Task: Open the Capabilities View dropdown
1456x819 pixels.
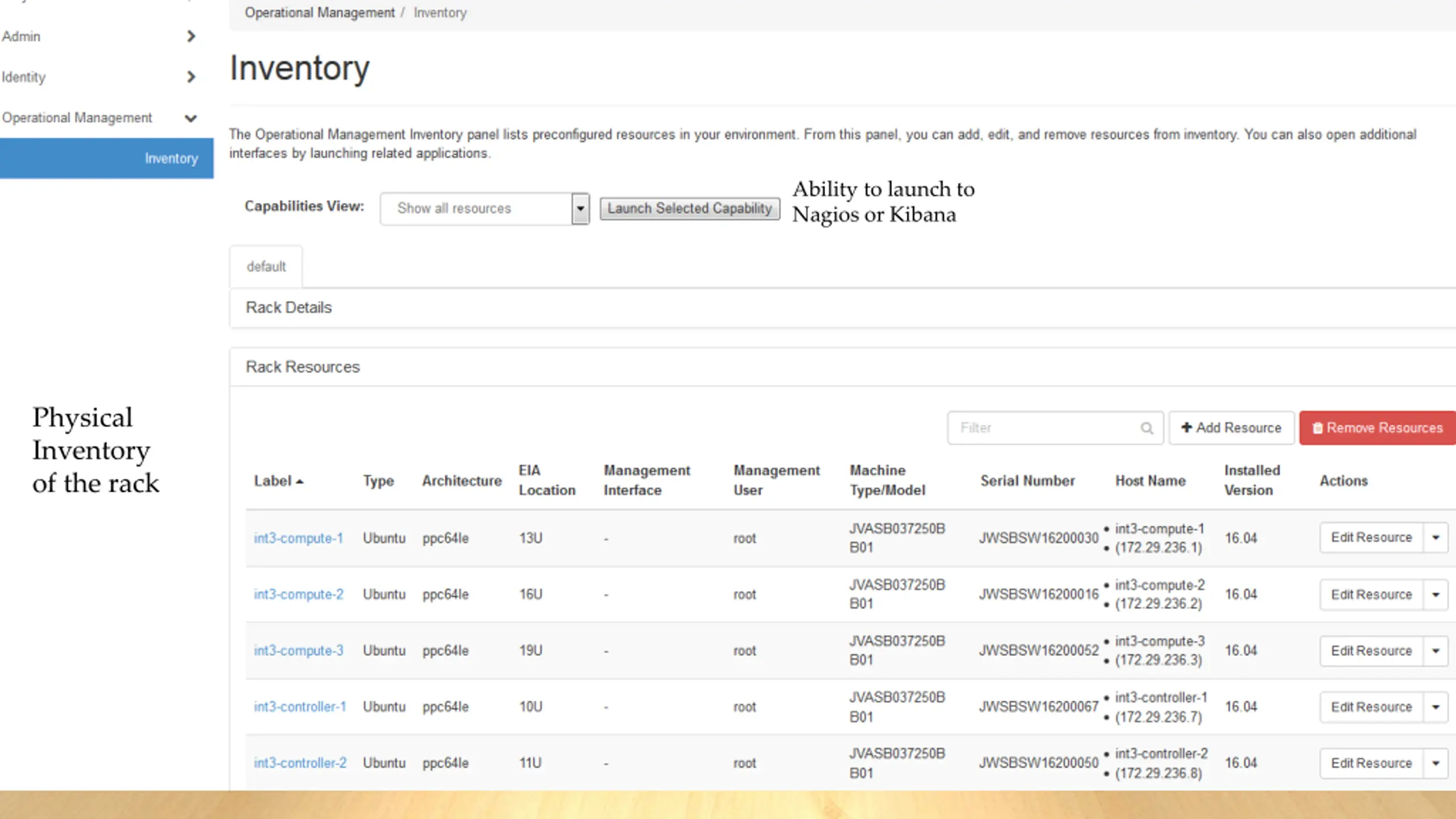Action: (485, 209)
